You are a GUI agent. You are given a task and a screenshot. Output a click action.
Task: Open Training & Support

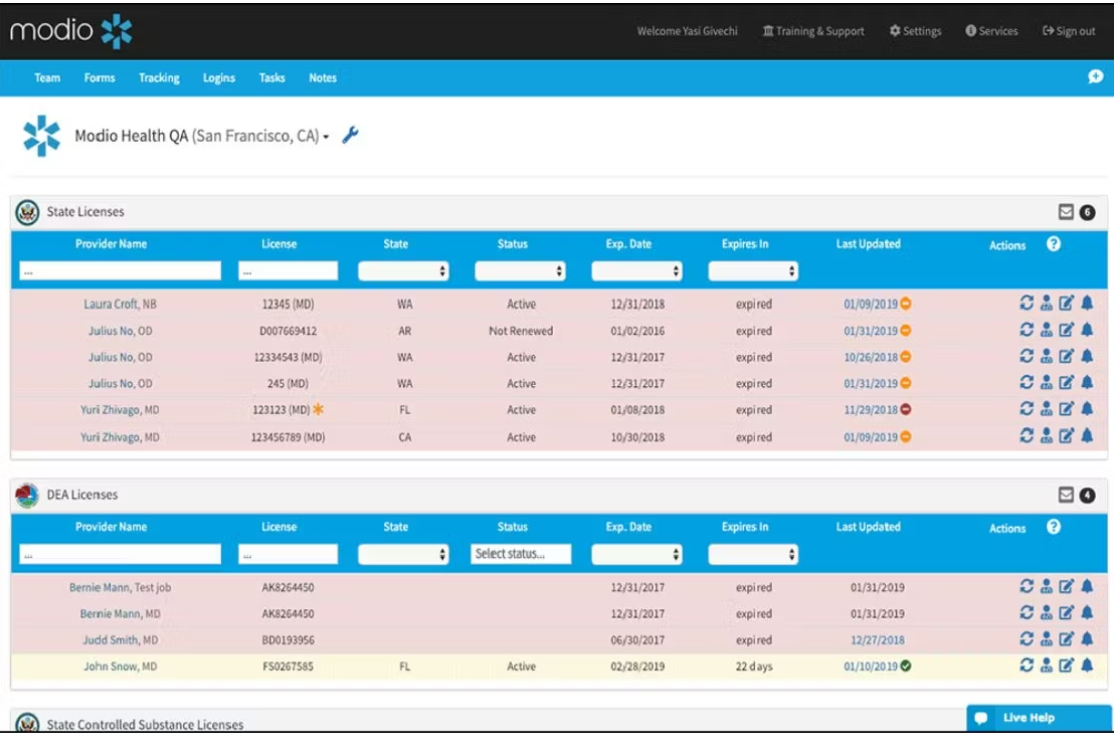pyautogui.click(x=813, y=31)
